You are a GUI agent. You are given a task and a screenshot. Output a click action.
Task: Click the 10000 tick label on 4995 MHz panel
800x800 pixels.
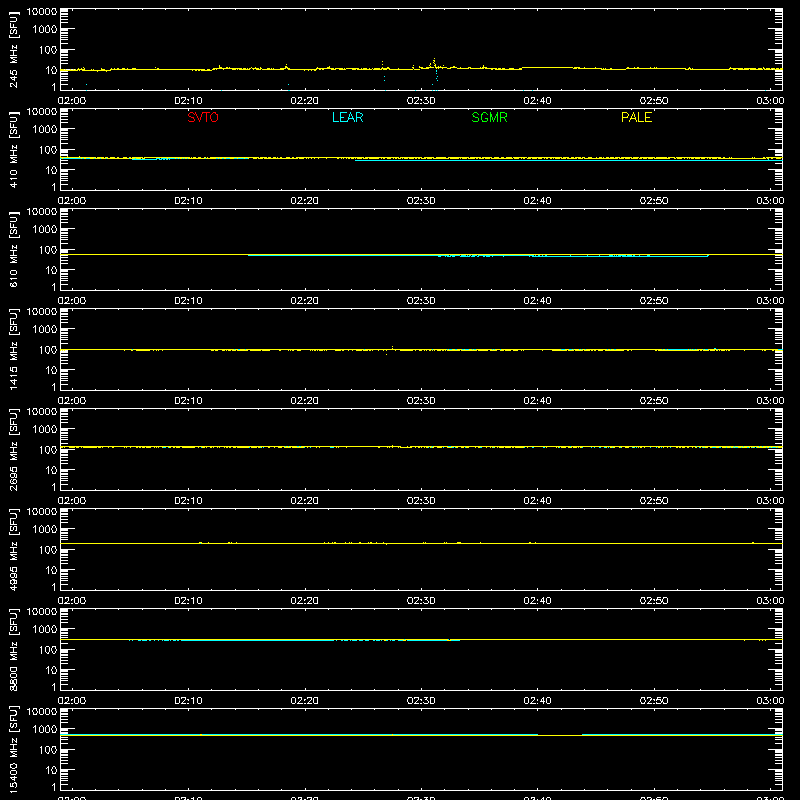(42, 511)
